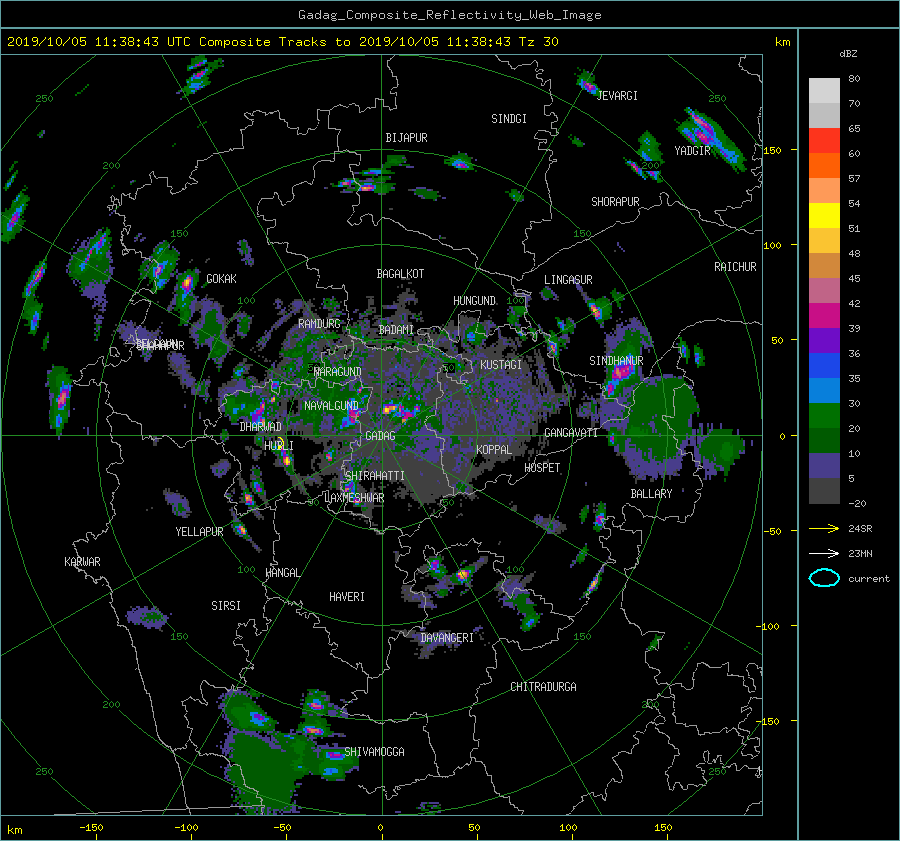Viewport: 900px width, 841px height.
Task: Click the BADAMI city label
Action: point(396,330)
